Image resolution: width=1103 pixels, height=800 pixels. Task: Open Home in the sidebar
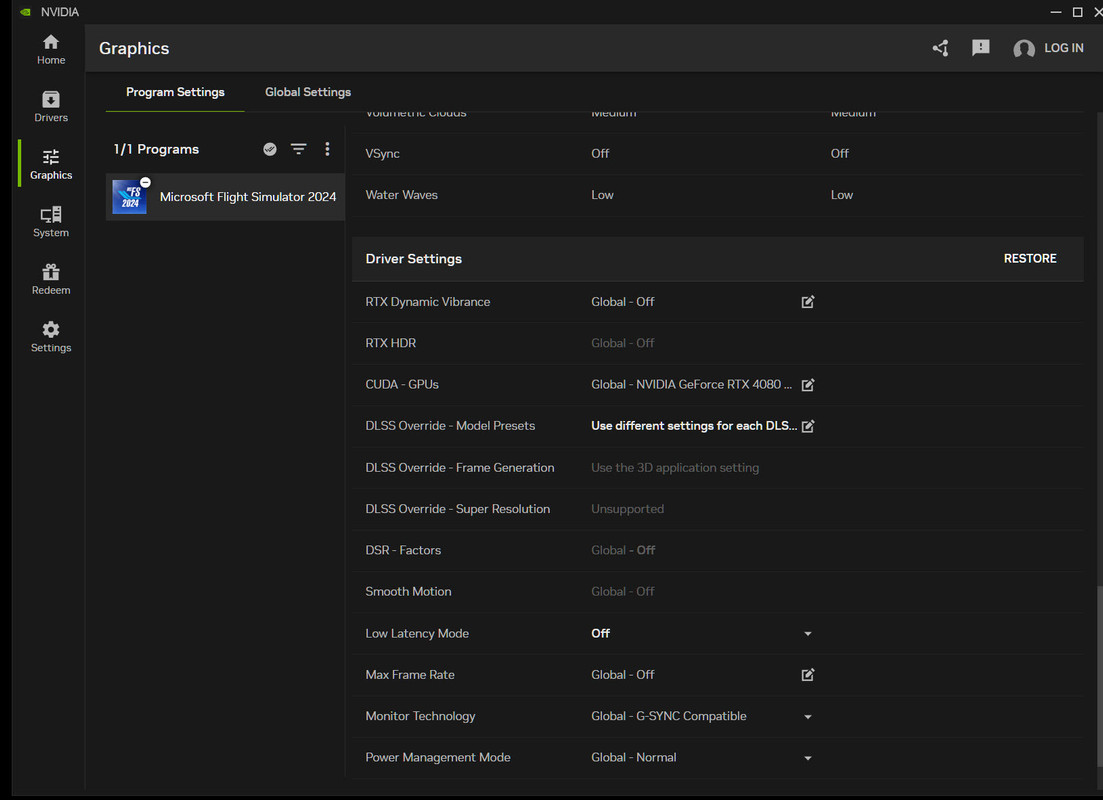(x=51, y=49)
